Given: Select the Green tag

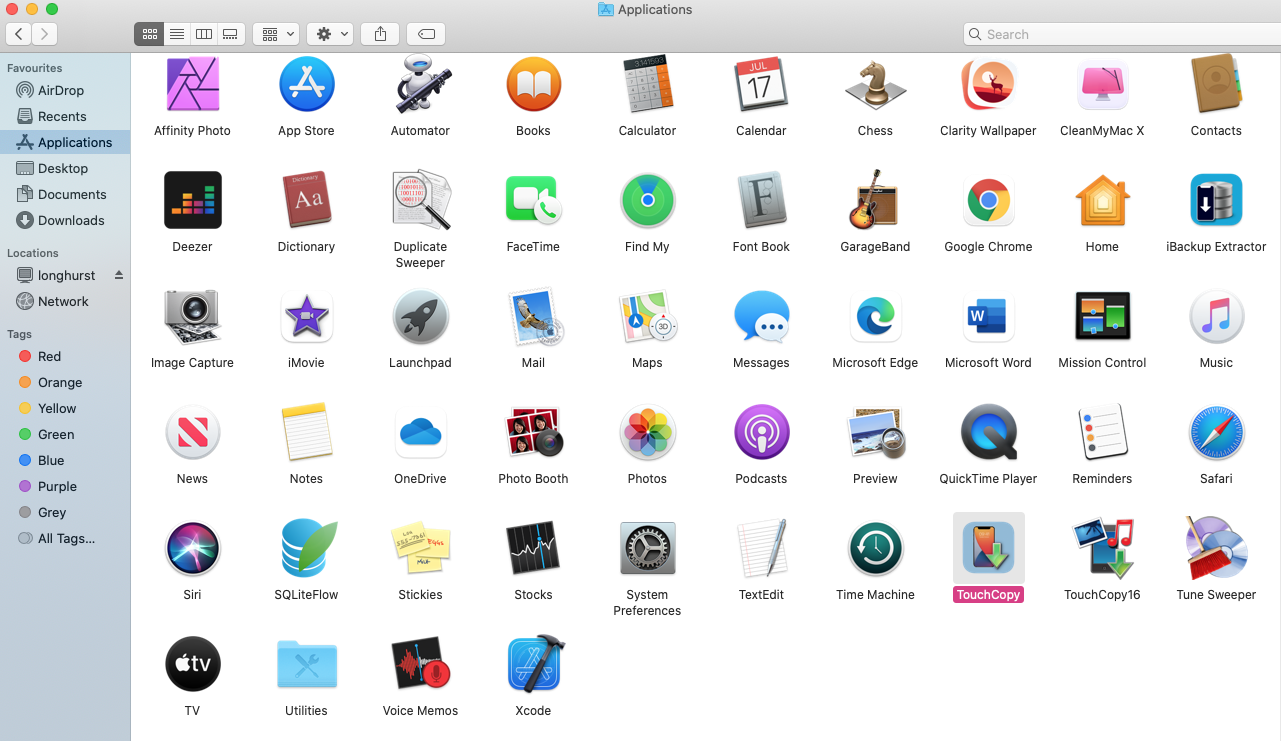Looking at the screenshot, I should (x=65, y=434).
